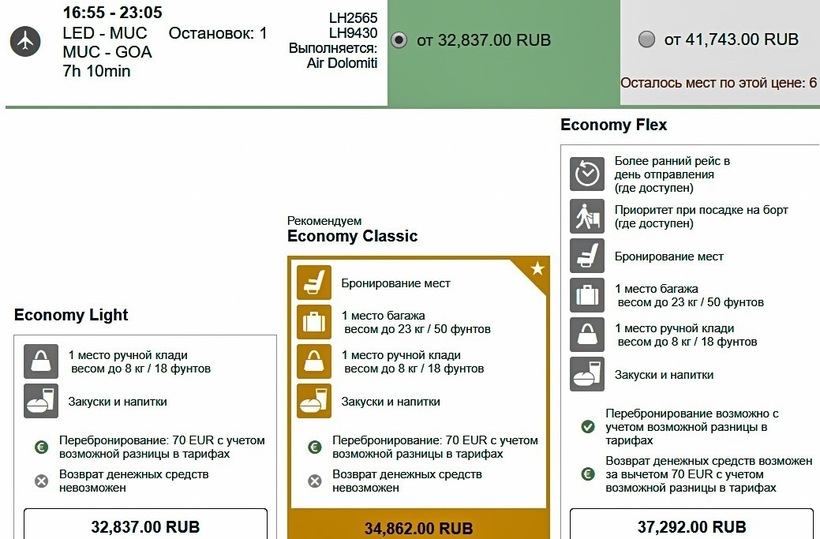The height and width of the screenshot is (539, 820).
Task: Choose Economy Light for 32,837.00 RUB
Action: [145, 524]
